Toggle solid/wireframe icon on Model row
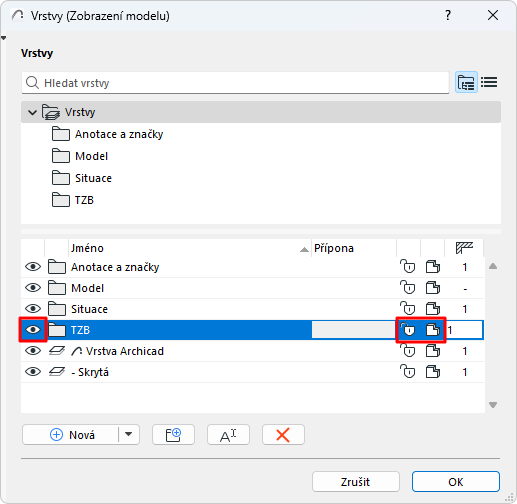Screen dimensions: 517x504 click(433, 288)
